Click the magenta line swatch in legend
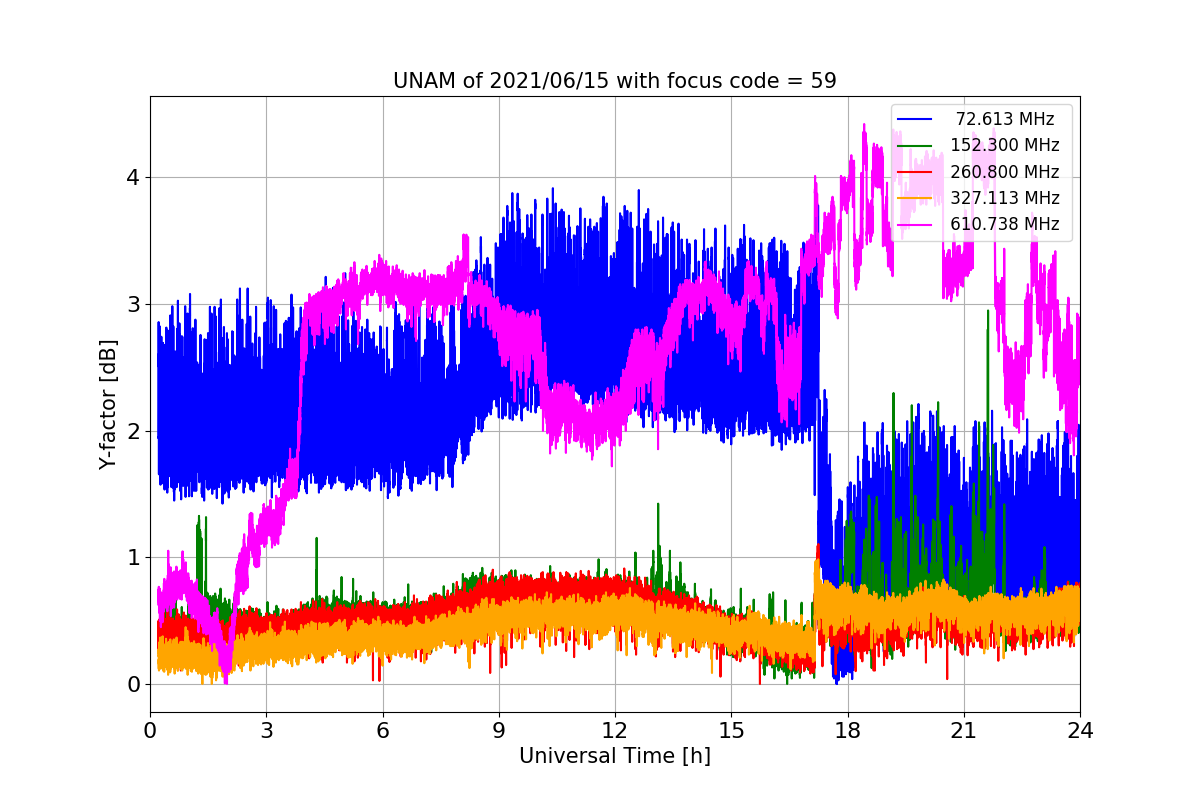The width and height of the screenshot is (1200, 800). click(915, 225)
